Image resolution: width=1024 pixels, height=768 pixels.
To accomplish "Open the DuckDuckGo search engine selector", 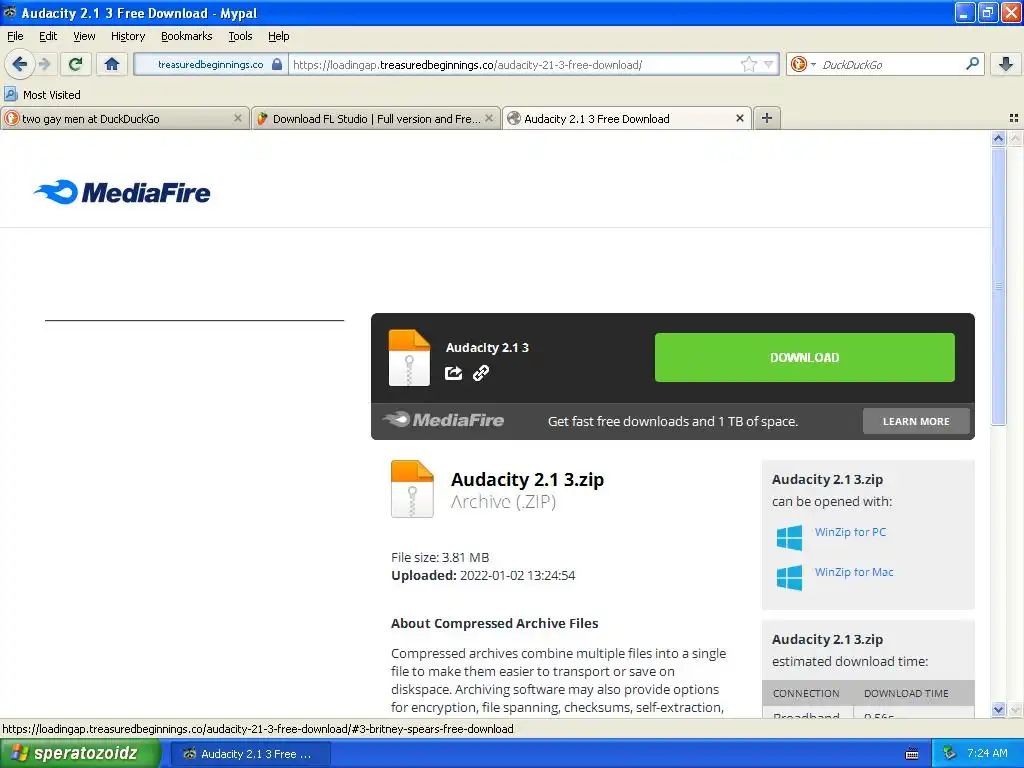I will point(803,64).
